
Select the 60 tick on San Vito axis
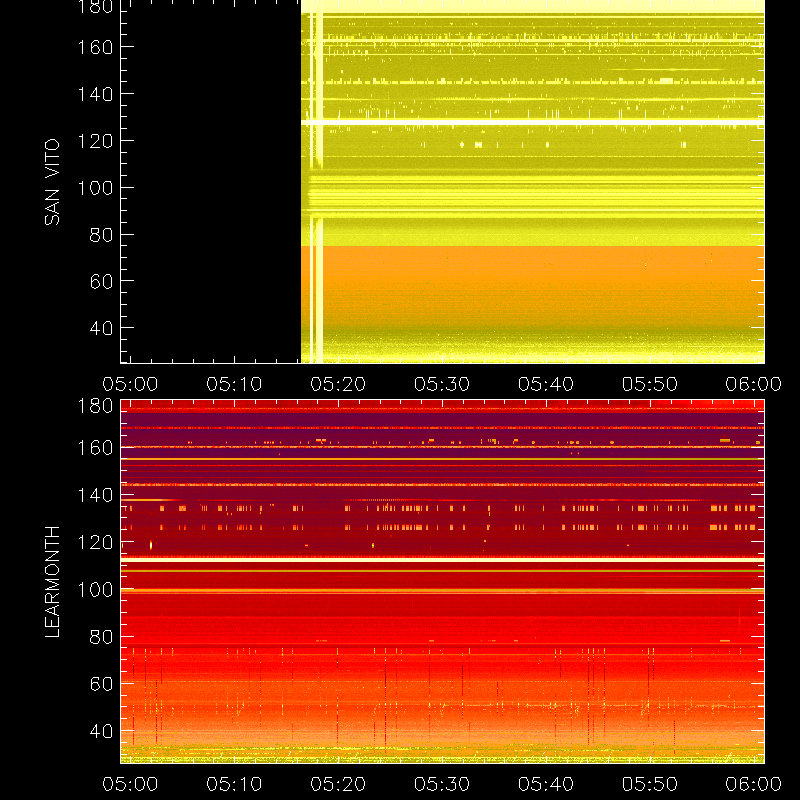pyautogui.click(x=101, y=282)
